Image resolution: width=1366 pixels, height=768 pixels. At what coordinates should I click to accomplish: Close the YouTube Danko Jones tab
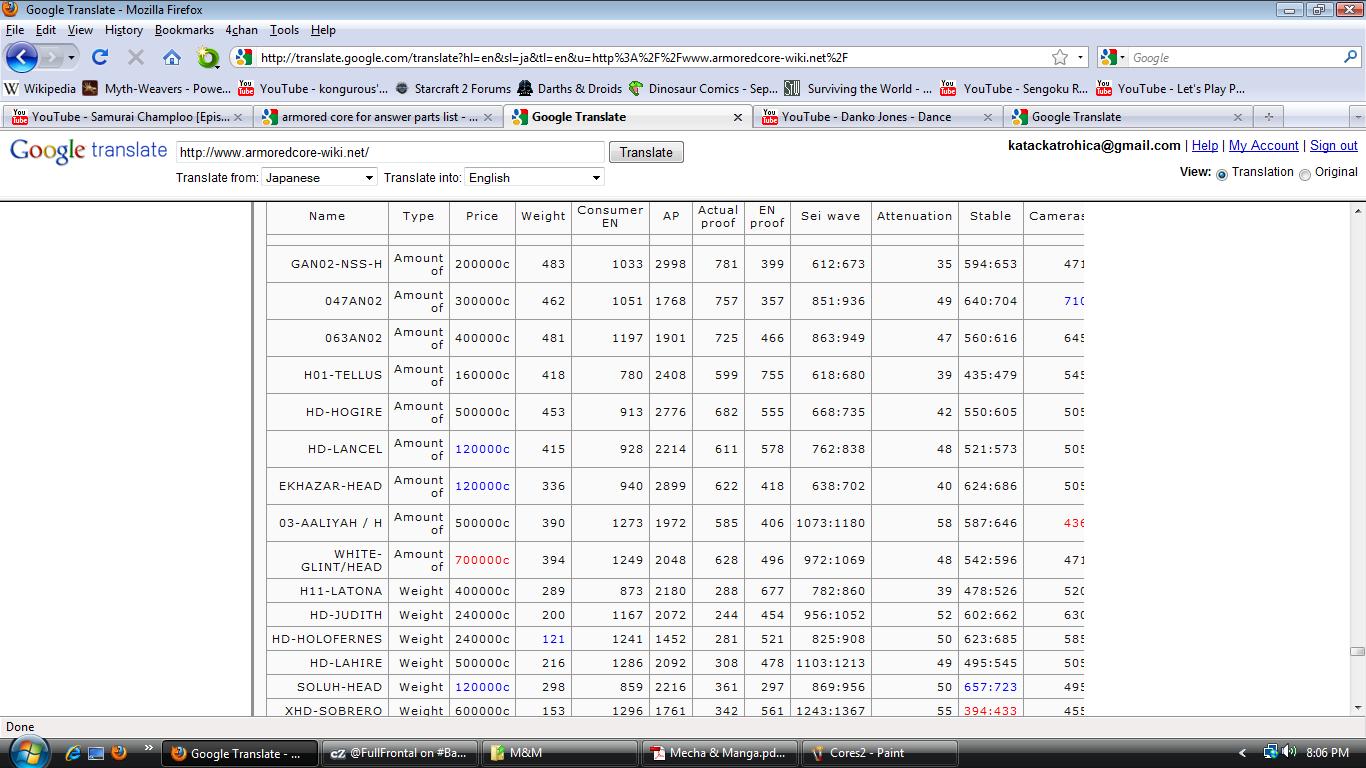tap(988, 117)
